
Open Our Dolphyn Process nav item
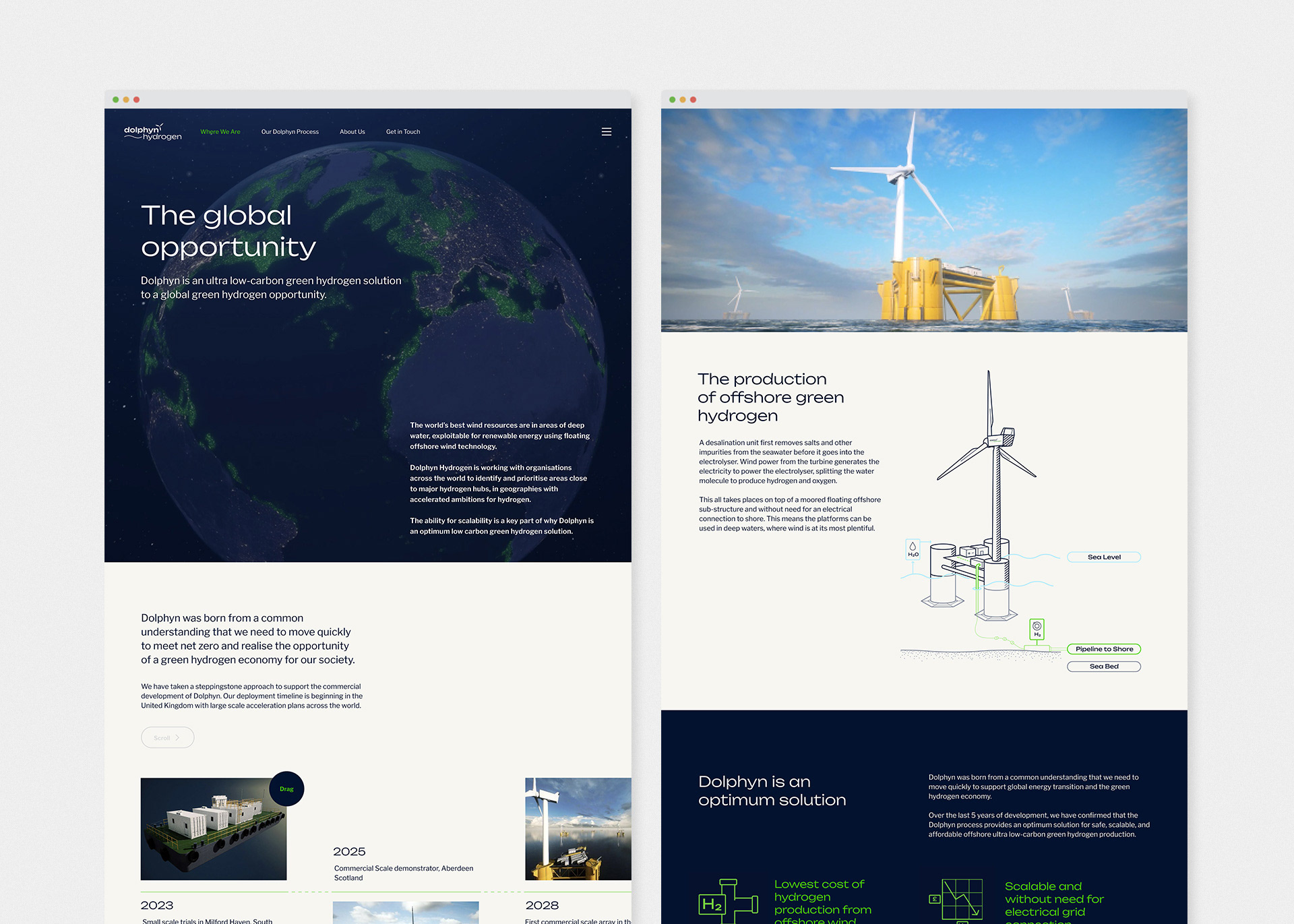(x=290, y=132)
